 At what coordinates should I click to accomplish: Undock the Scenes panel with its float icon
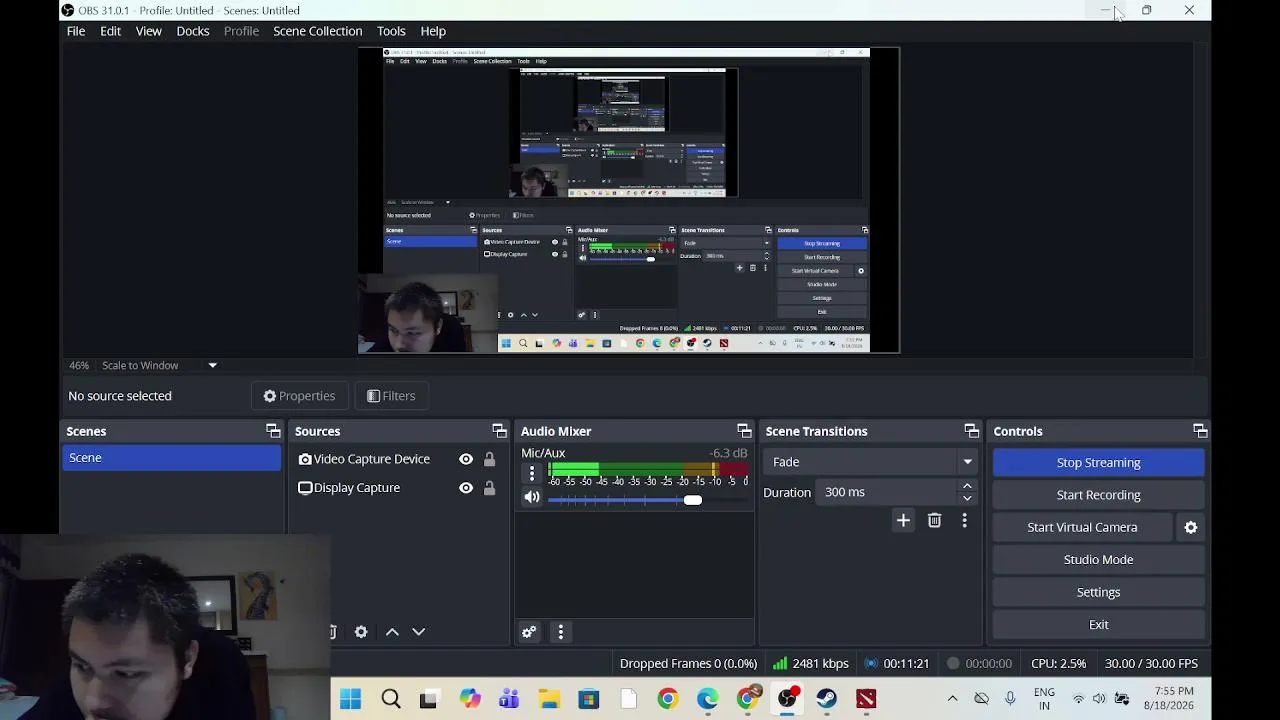coord(273,431)
